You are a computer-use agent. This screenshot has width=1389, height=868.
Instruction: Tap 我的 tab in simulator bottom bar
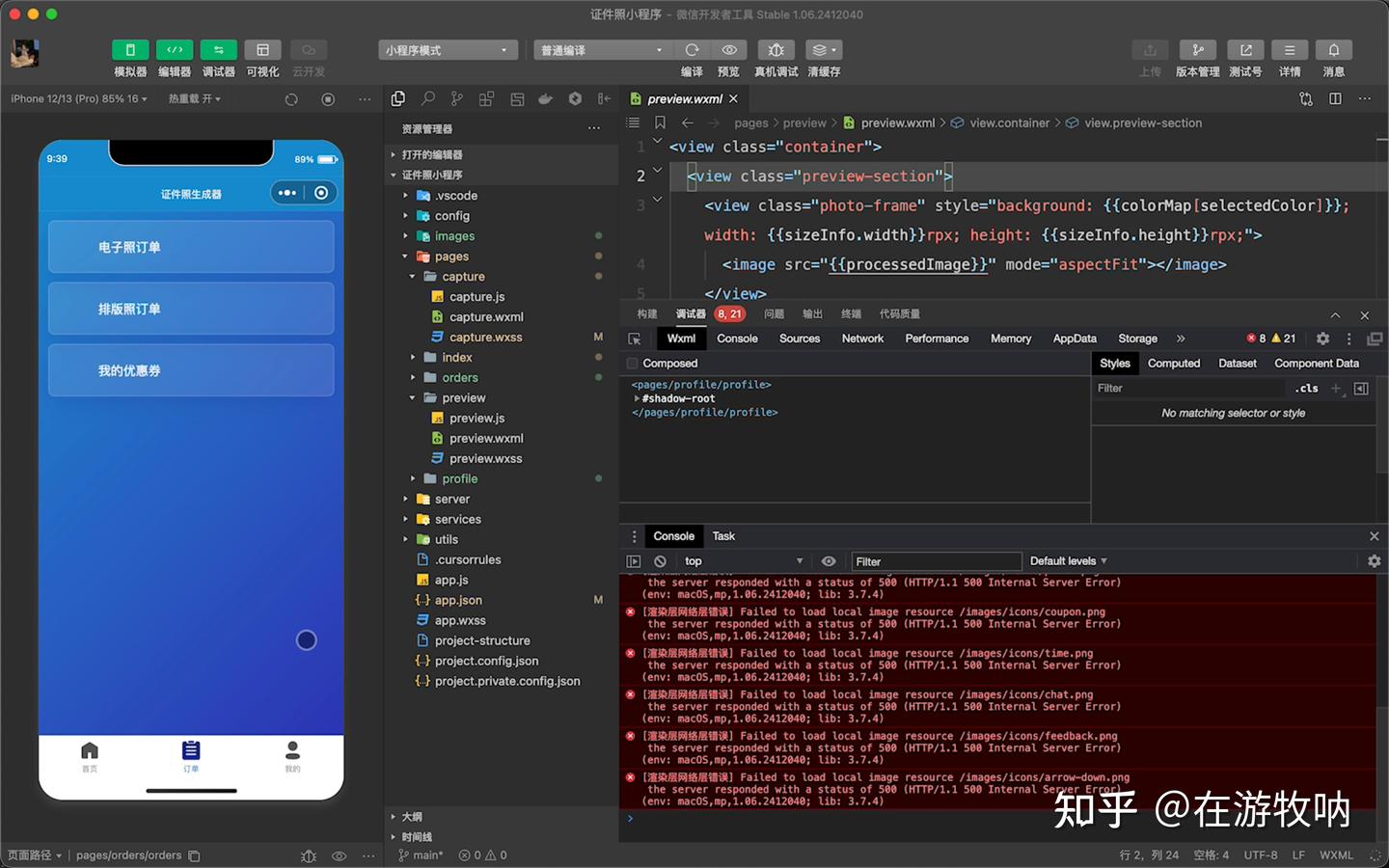[292, 755]
